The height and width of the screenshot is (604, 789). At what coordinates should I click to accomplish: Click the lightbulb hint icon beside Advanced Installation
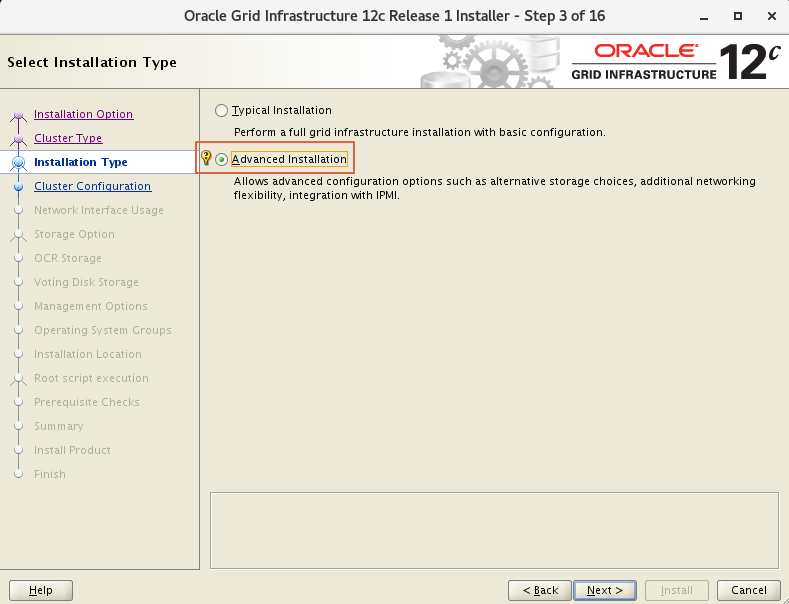[207, 159]
